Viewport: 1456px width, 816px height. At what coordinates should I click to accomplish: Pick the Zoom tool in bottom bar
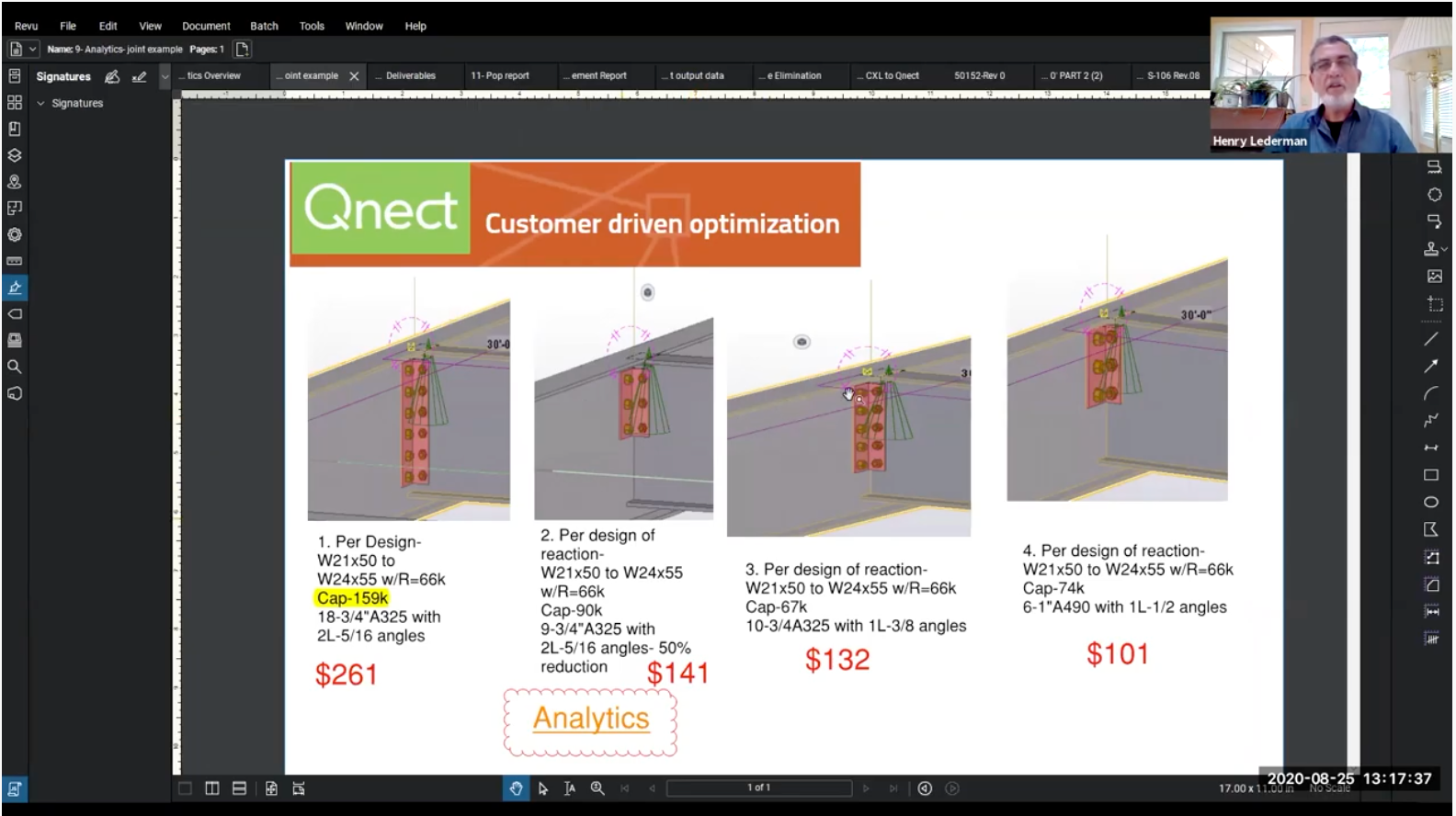tap(597, 788)
